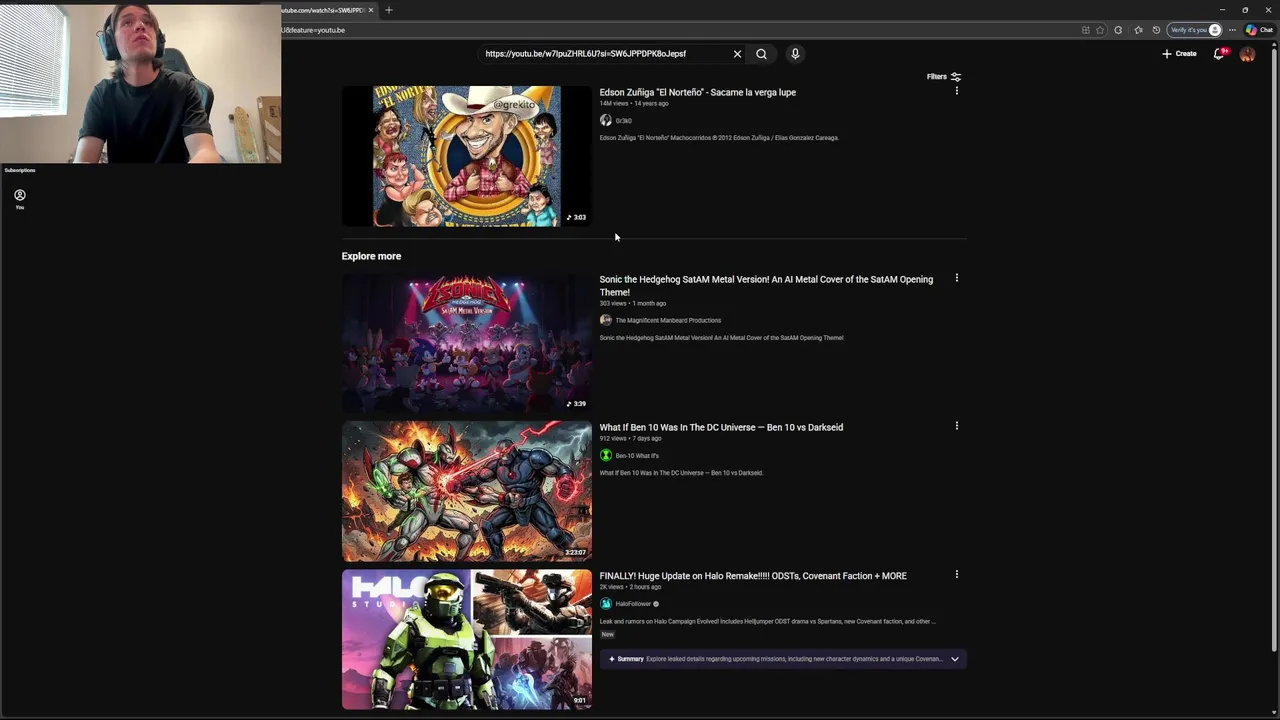1280x720 pixels.
Task: Click the Sonic SatAM video description line
Action: point(722,338)
